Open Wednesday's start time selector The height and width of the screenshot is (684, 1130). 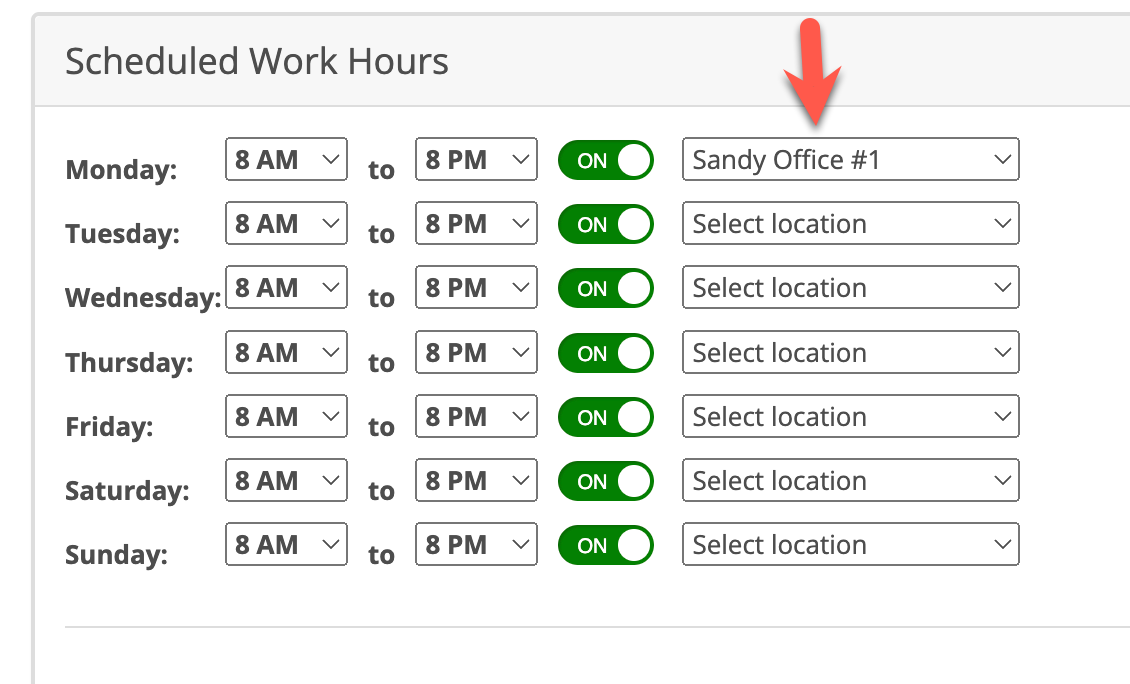[x=286, y=287]
